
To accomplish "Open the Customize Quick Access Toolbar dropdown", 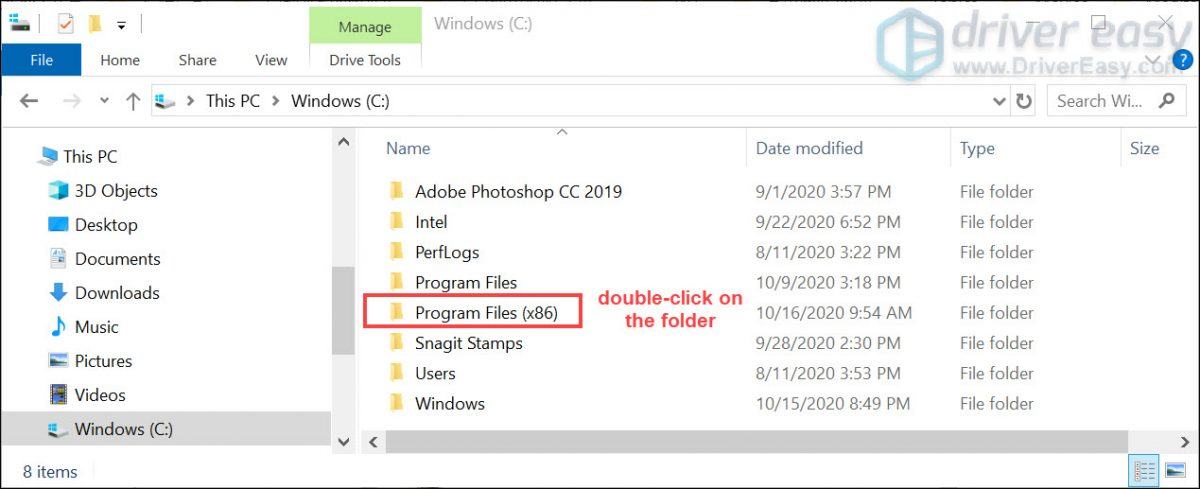I will pyautogui.click(x=121, y=24).
